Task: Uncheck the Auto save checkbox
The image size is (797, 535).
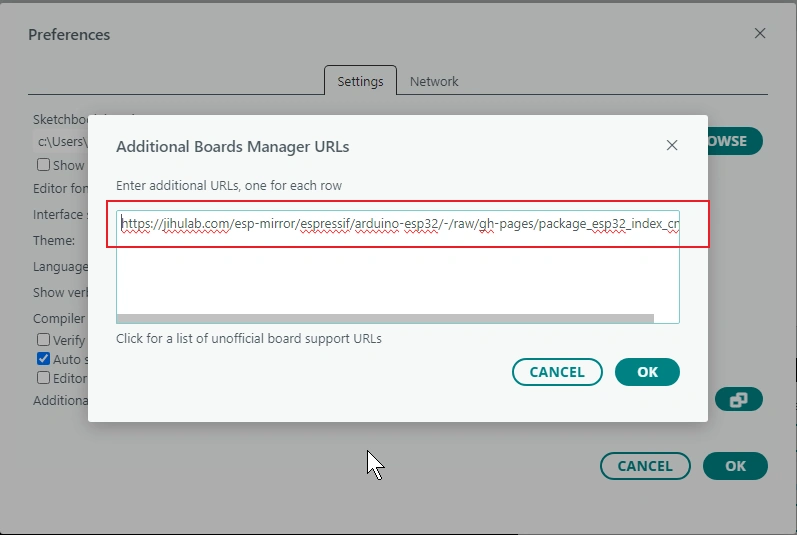Action: point(44,359)
